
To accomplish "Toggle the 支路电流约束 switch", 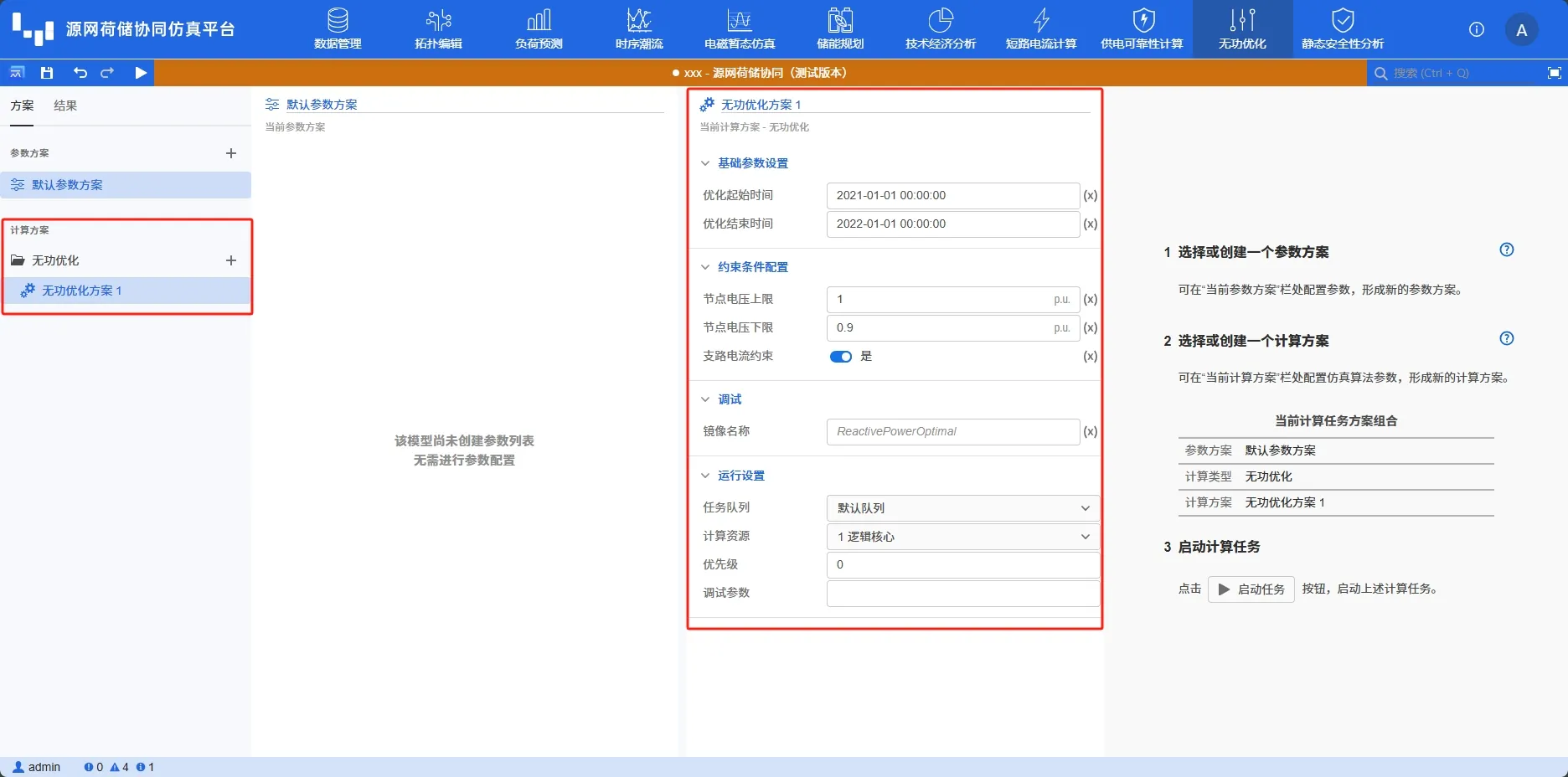I will pos(841,357).
